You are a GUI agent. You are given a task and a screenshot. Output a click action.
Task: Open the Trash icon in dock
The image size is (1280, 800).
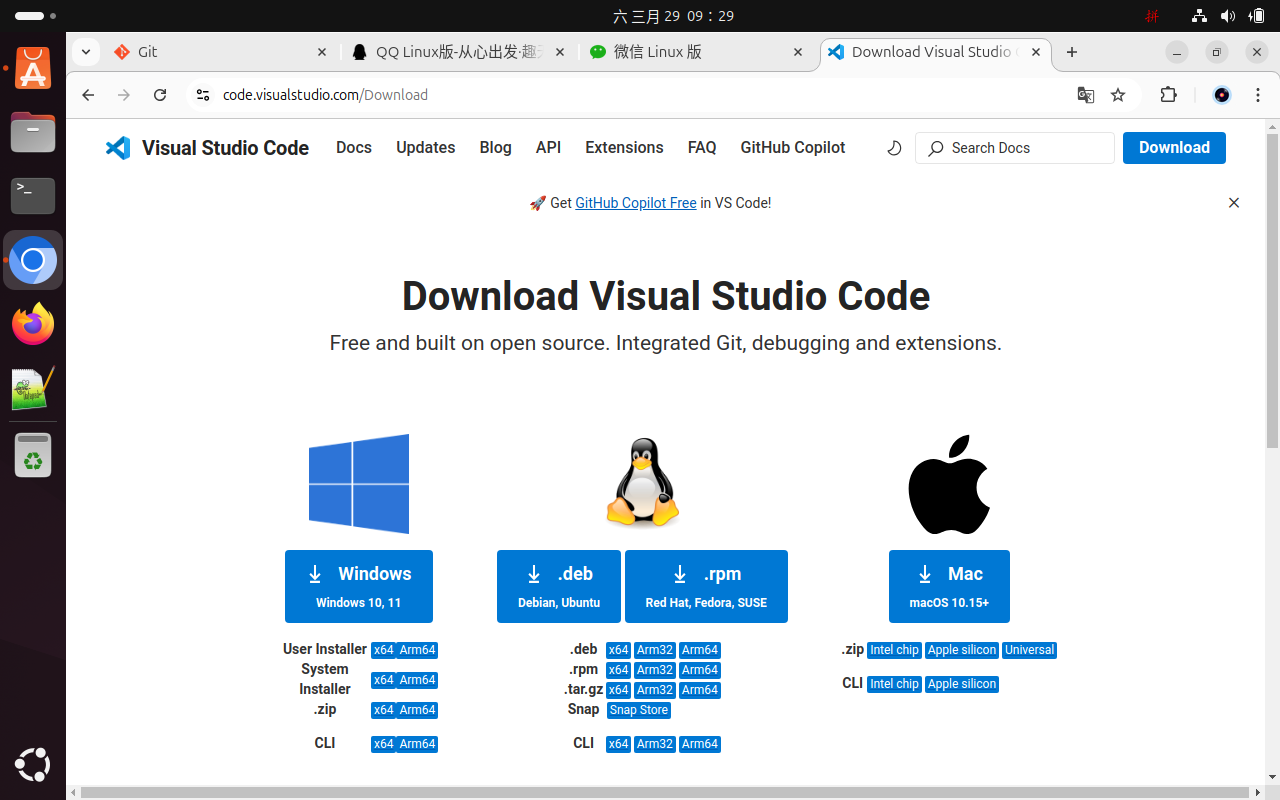[x=33, y=455]
